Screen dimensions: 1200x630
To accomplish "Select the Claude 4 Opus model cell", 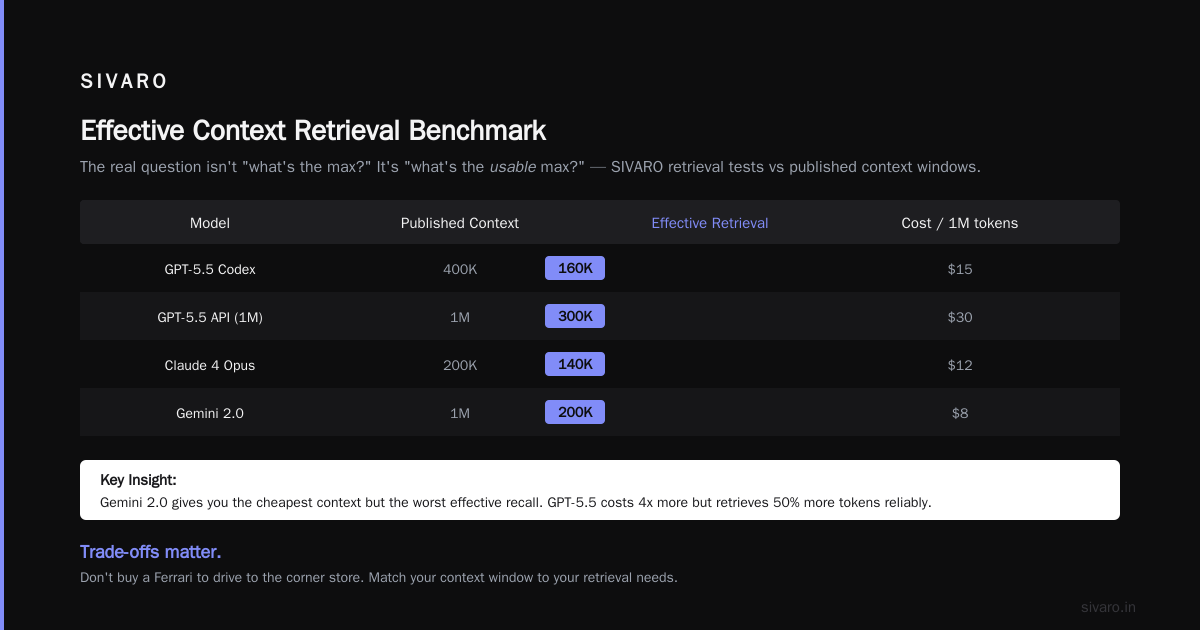I will click(x=210, y=365).
